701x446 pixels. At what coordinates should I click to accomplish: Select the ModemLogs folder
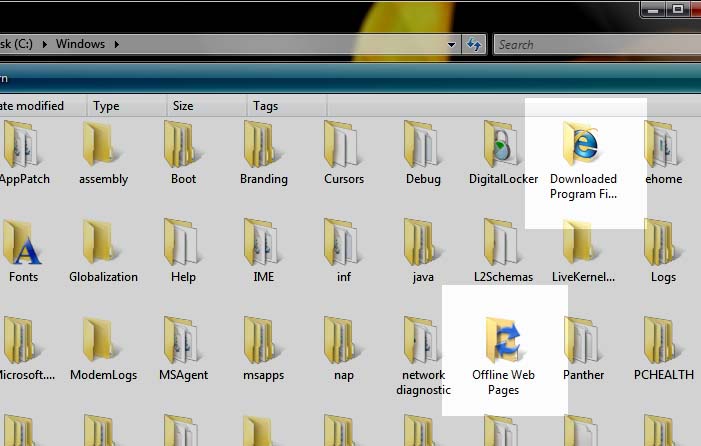click(x=103, y=349)
